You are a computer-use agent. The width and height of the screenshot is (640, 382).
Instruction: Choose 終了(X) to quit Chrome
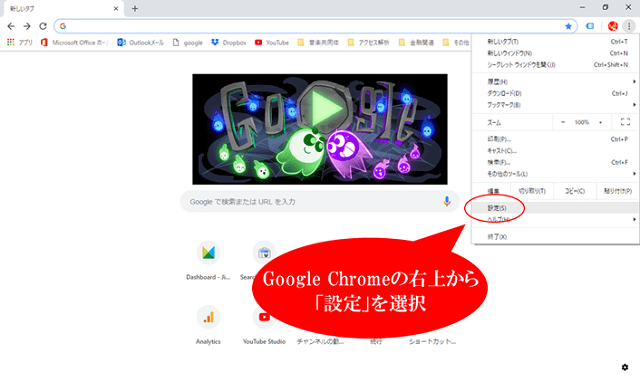coord(555,237)
